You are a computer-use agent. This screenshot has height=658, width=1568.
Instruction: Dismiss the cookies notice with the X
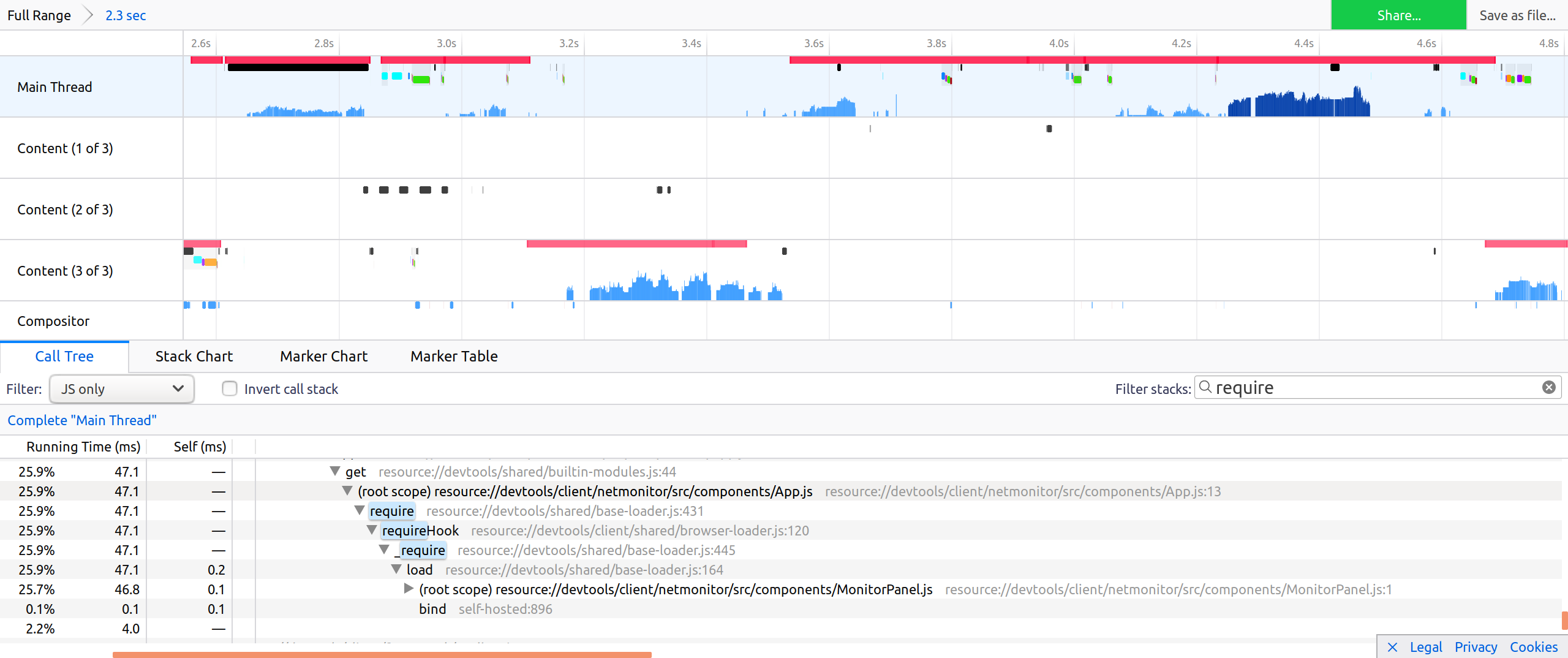tap(1392, 647)
